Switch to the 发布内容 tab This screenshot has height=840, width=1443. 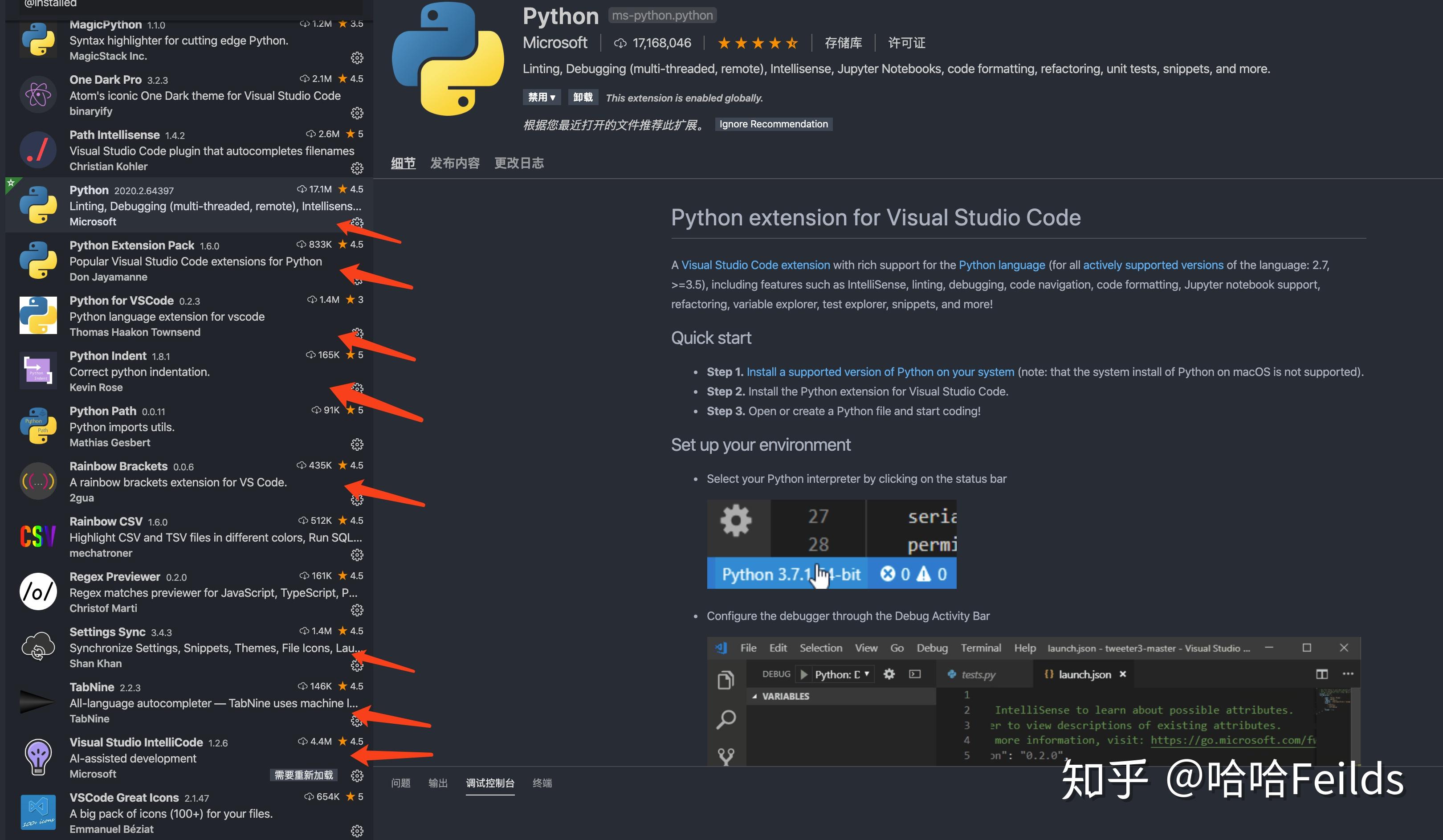[x=454, y=163]
